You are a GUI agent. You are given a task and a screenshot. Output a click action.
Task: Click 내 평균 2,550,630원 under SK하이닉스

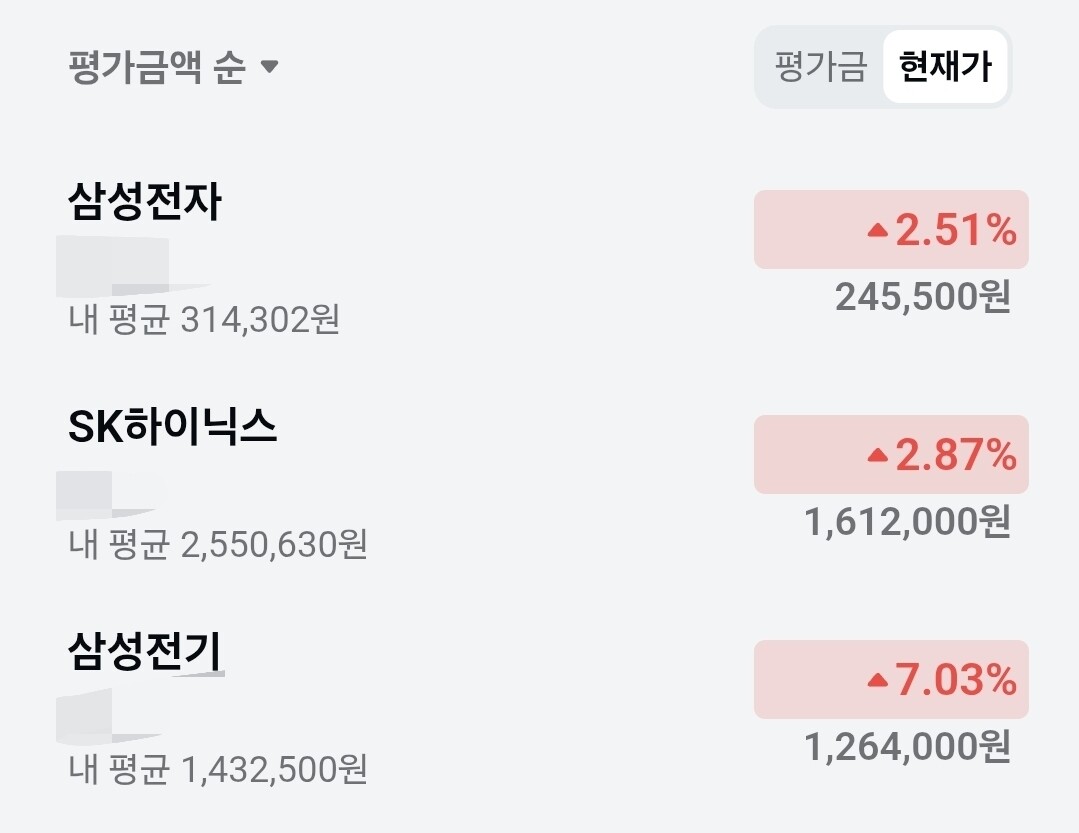218,545
